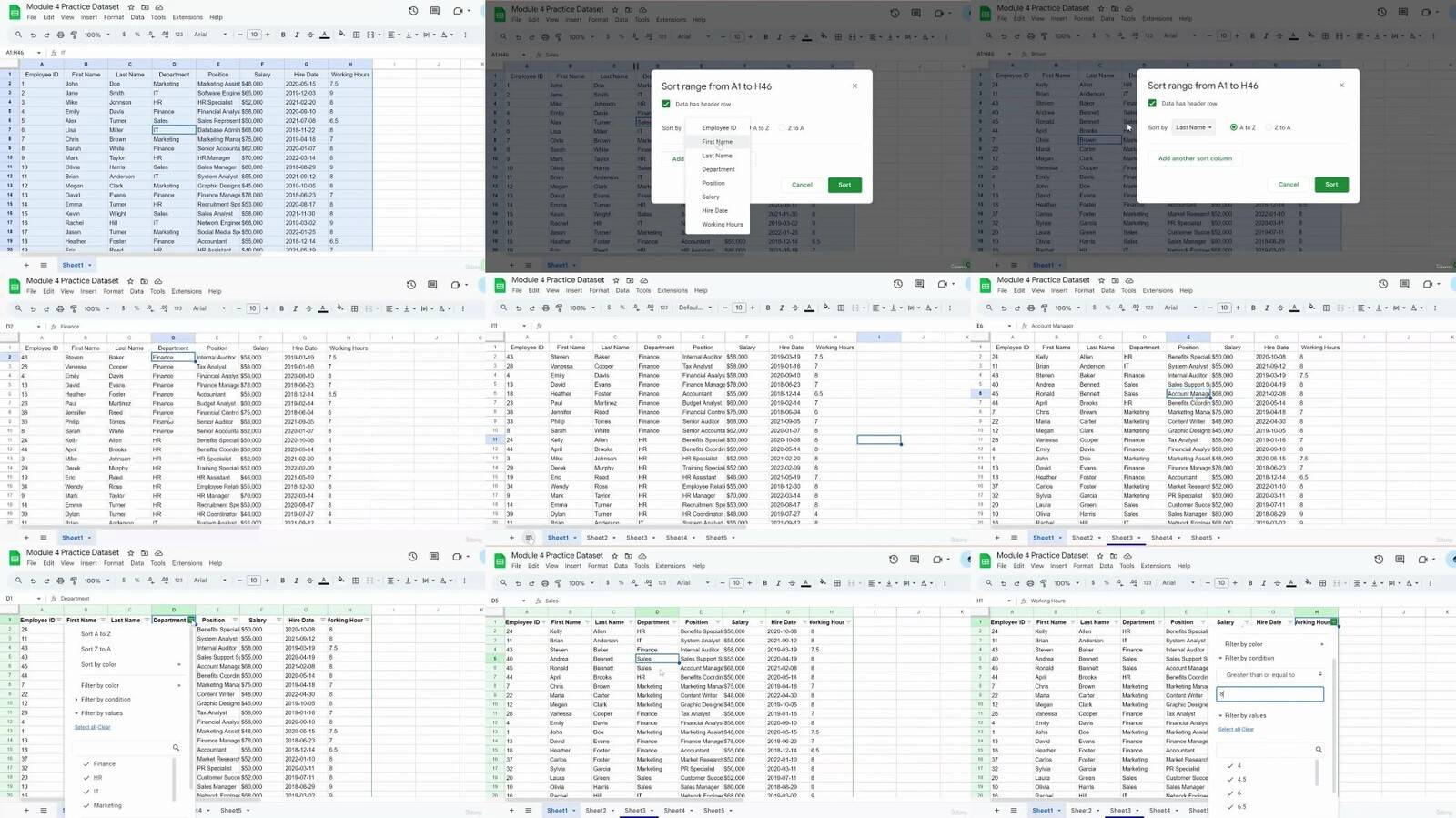
Task: Choose Department in the open Sort by list
Action: 717,169
